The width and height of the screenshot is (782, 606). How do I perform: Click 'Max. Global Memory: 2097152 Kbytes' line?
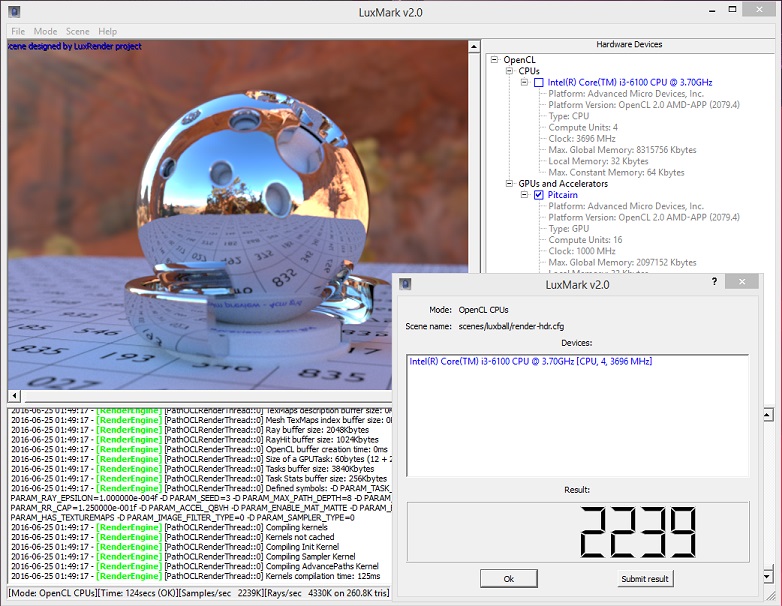coord(622,262)
